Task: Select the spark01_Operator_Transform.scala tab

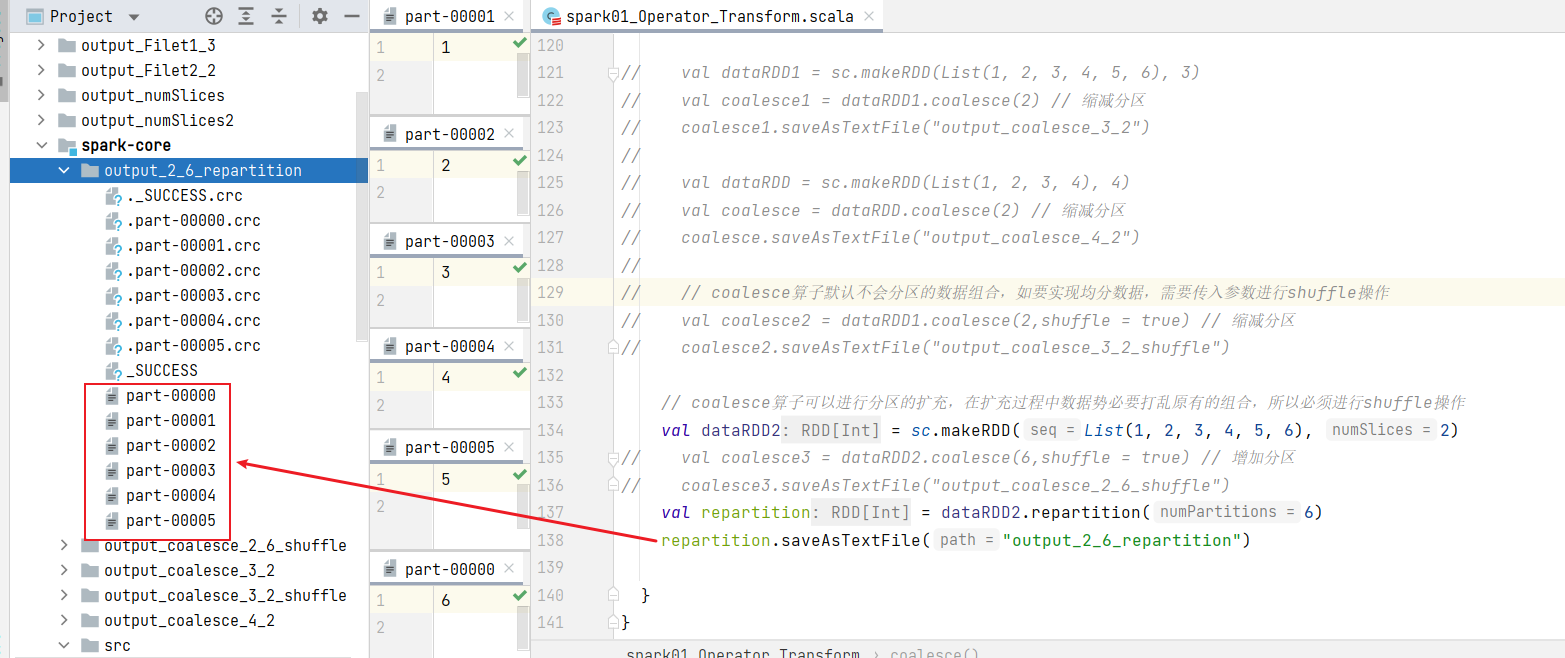Action: point(709,17)
